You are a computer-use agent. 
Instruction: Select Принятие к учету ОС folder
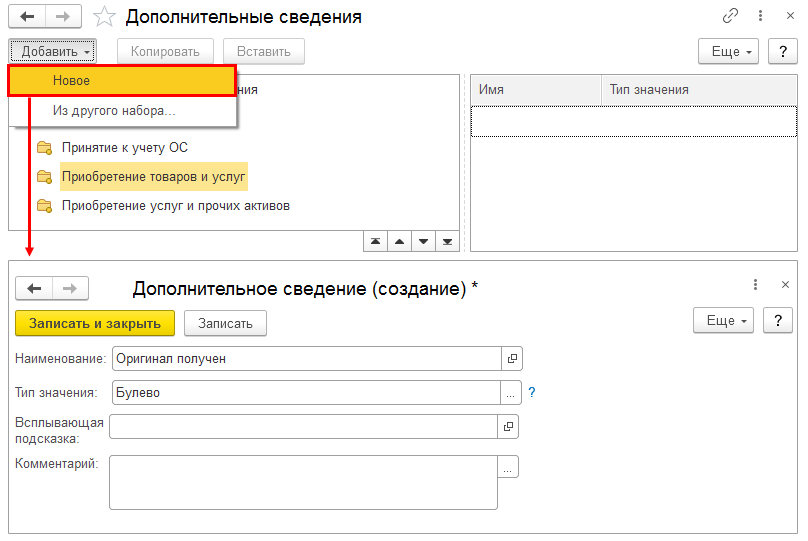click(x=125, y=148)
